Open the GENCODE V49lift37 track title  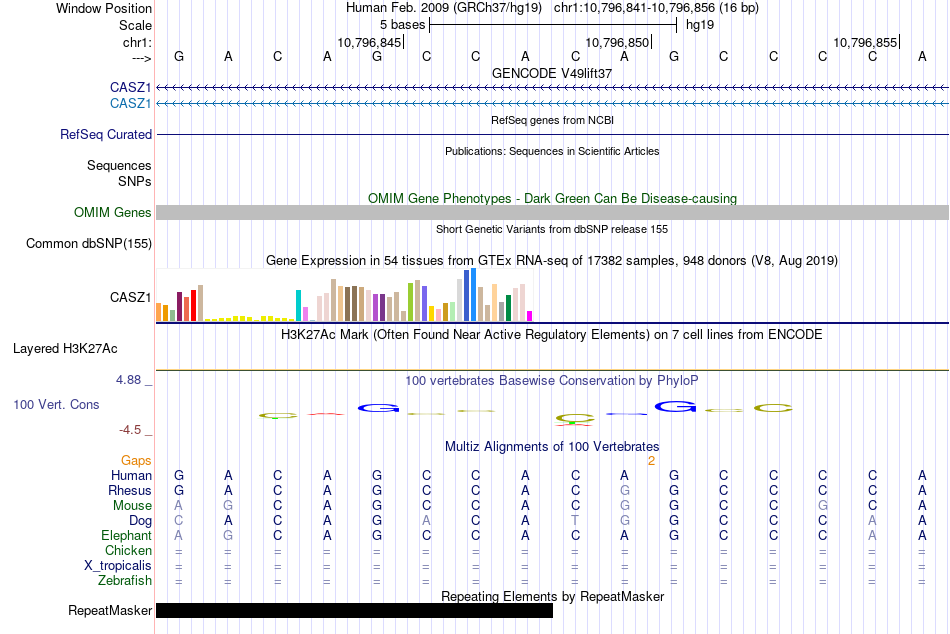(552, 73)
